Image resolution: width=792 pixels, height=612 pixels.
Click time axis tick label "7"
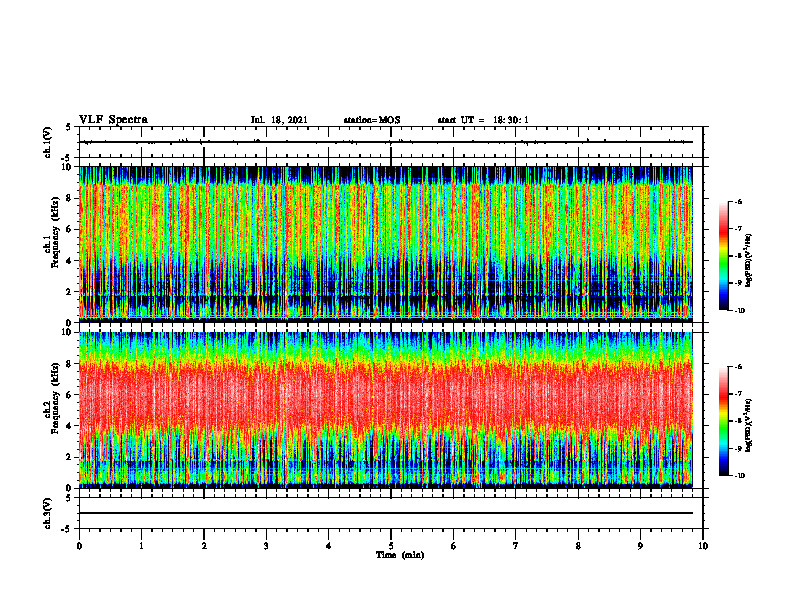tap(516, 546)
